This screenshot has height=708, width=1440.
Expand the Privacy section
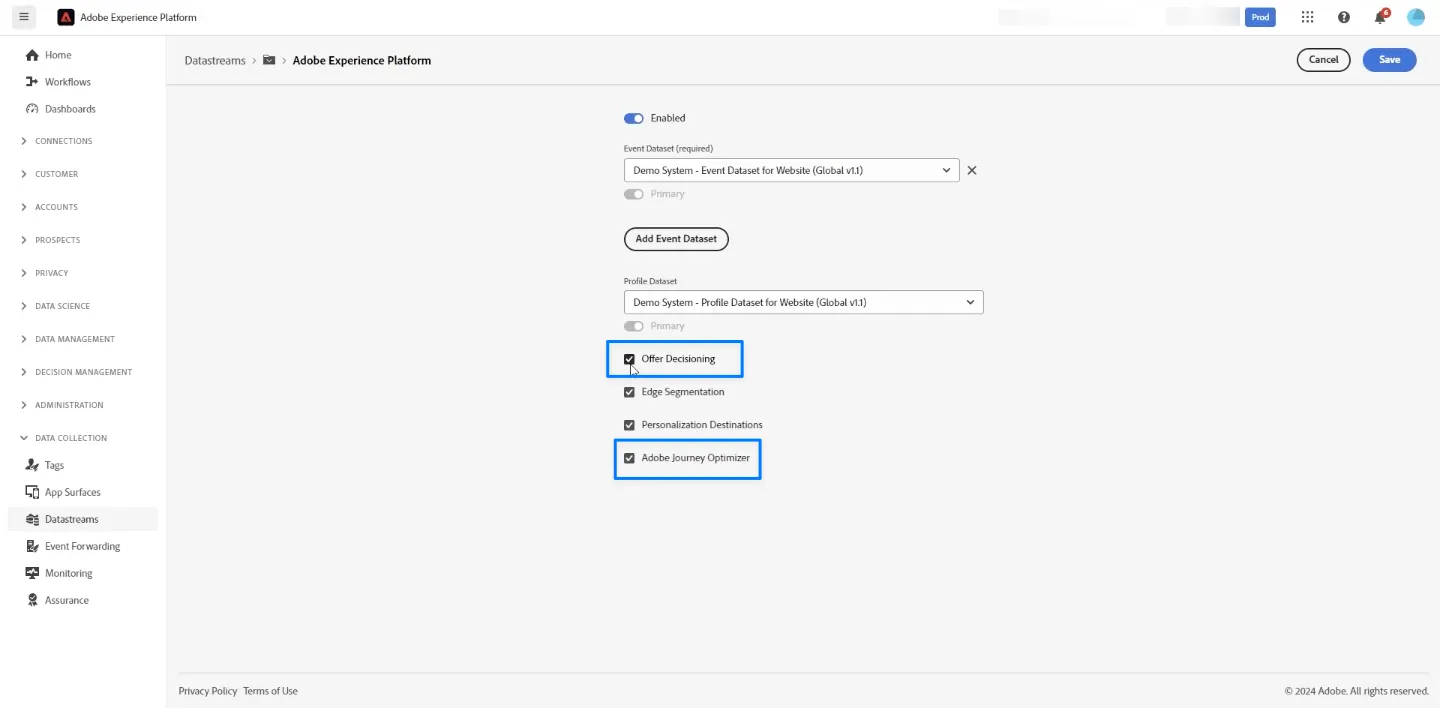click(45, 273)
